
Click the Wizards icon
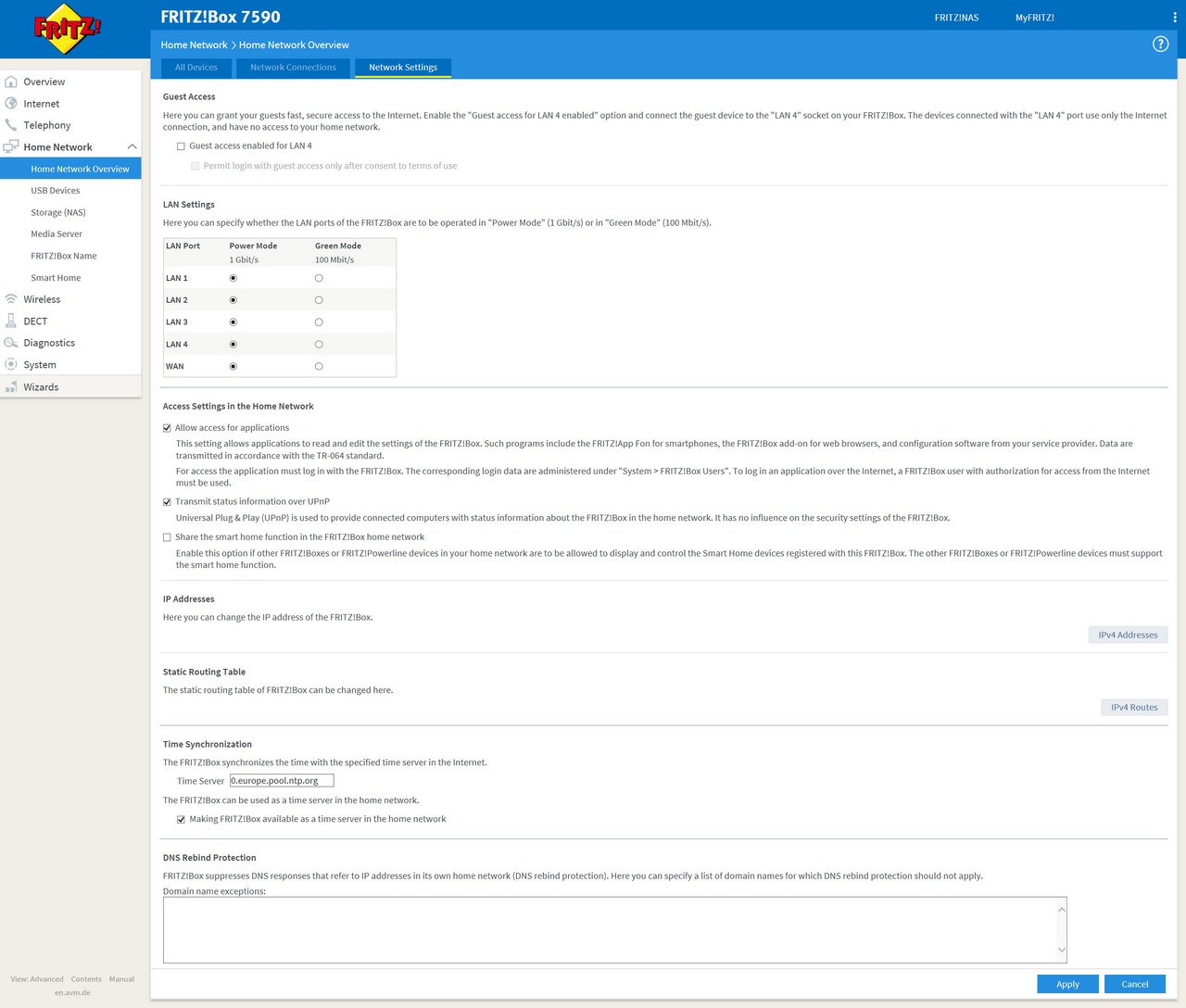tap(11, 387)
